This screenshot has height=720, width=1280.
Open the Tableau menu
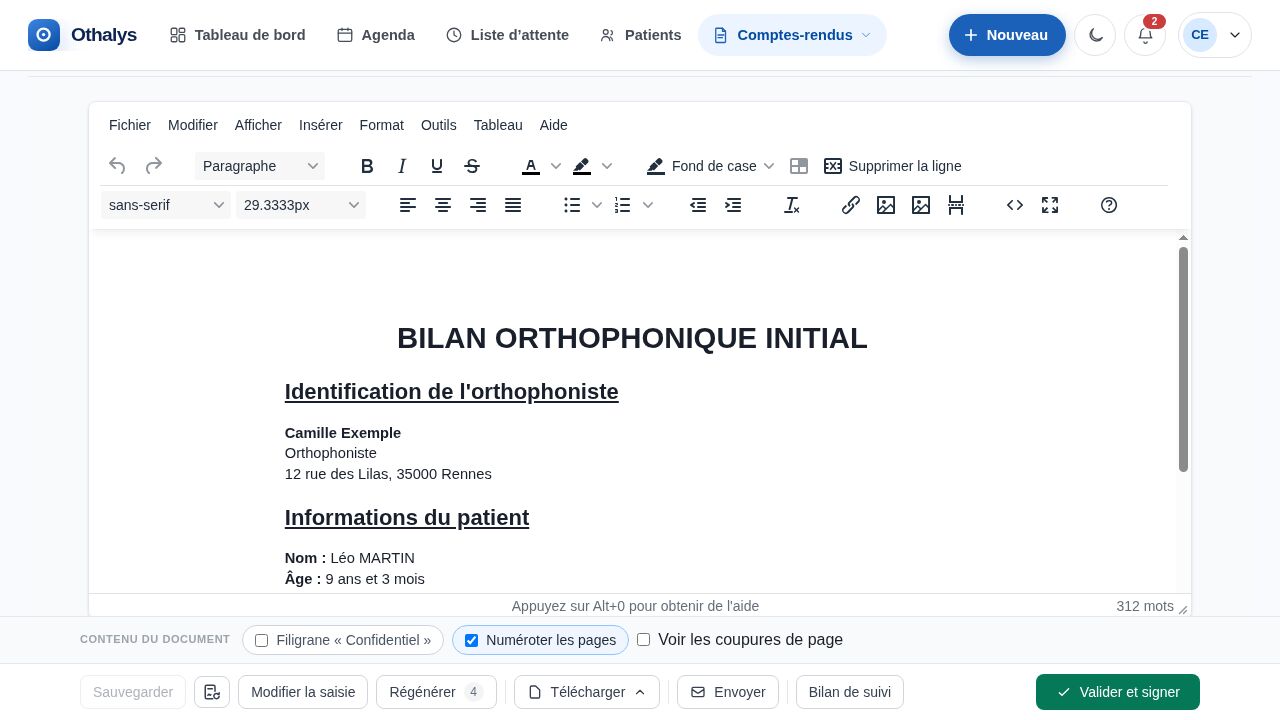[x=498, y=125]
